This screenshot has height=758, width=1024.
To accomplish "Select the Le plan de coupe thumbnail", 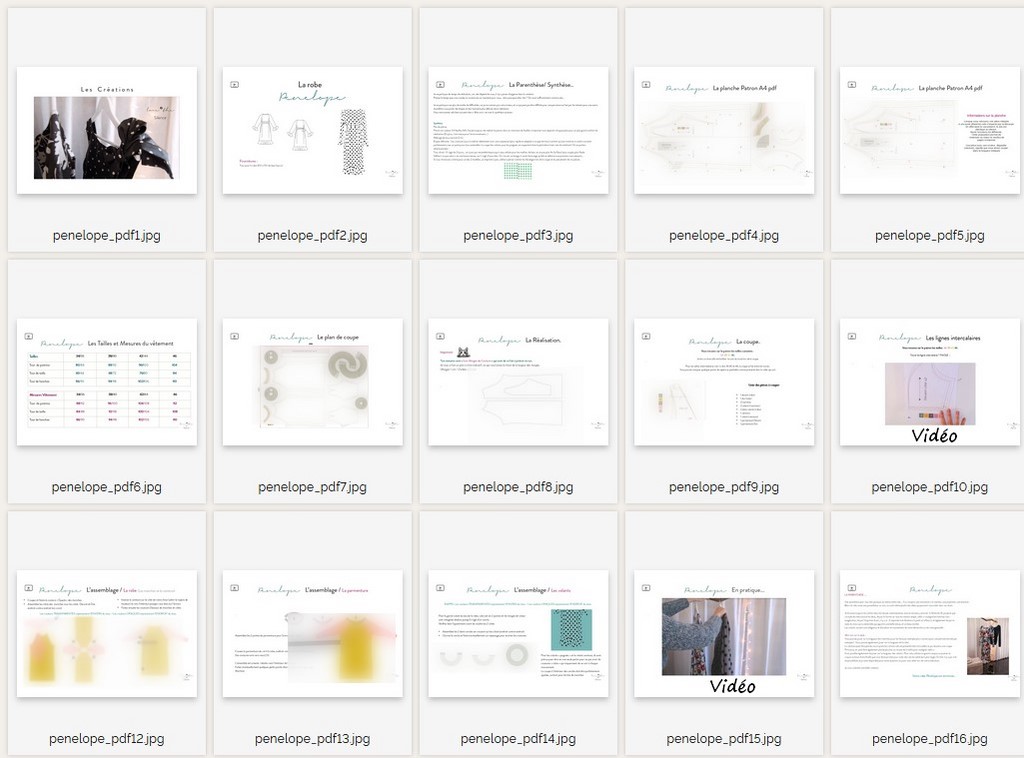I will (312, 382).
